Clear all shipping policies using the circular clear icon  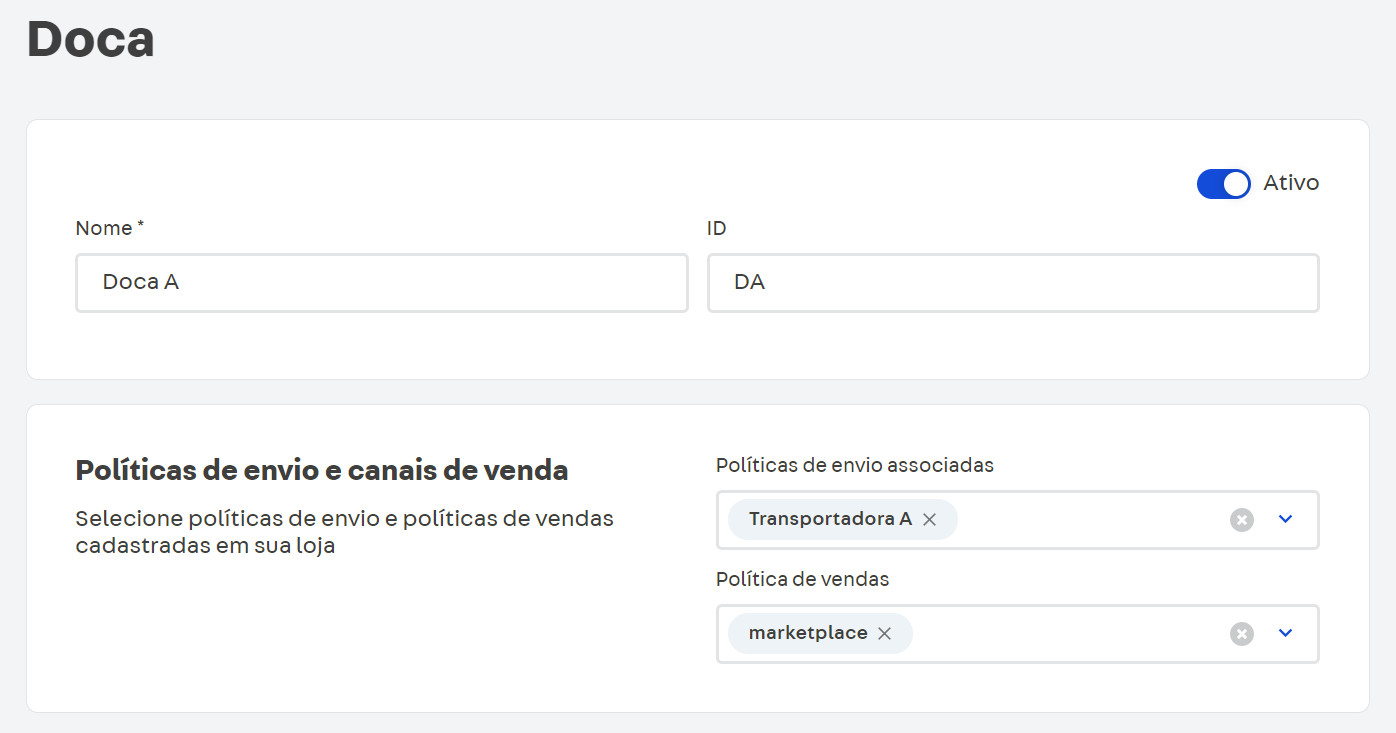[x=1241, y=519]
